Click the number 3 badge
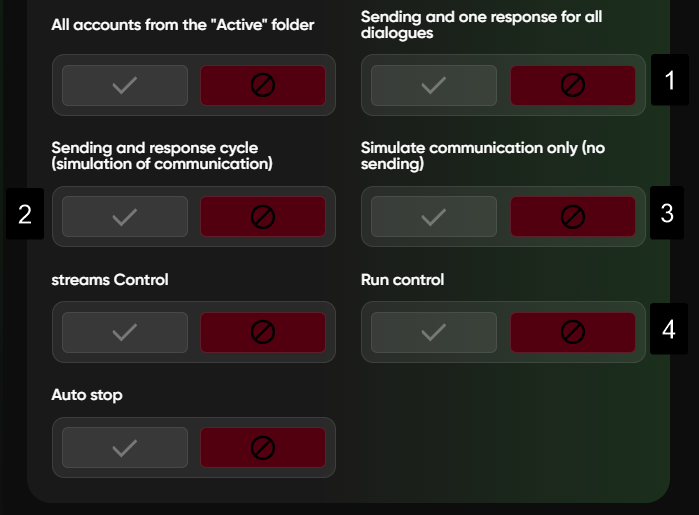 click(667, 213)
